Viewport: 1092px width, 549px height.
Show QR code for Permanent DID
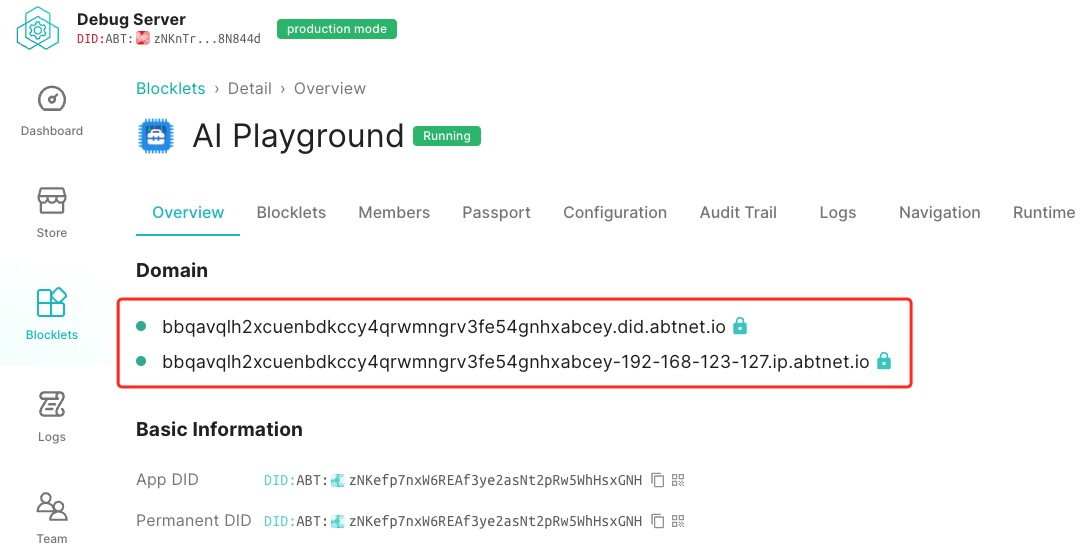coord(679,521)
